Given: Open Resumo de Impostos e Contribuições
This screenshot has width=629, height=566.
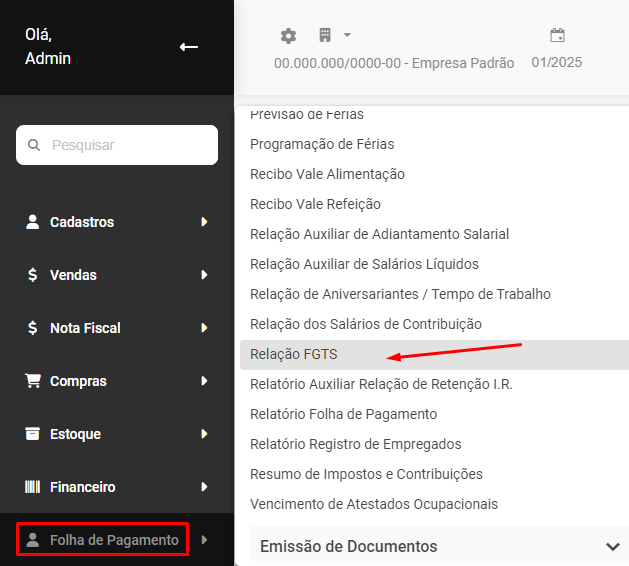Looking at the screenshot, I should coord(366,474).
